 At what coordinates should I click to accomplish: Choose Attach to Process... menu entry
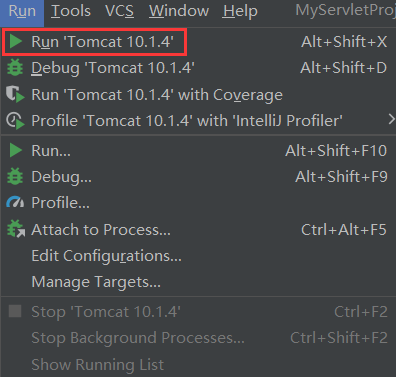tap(198, 230)
